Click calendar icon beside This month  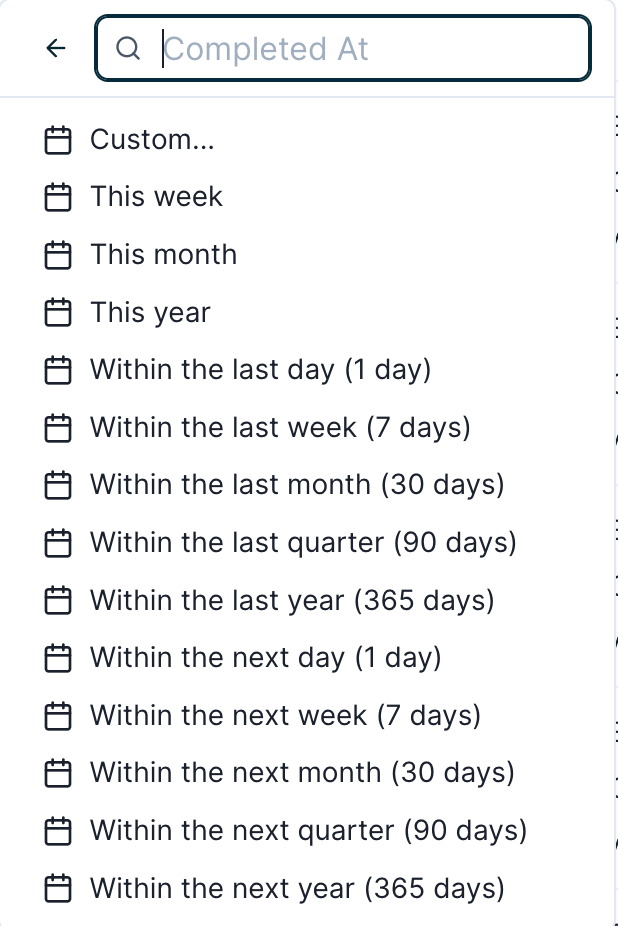pyautogui.click(x=59, y=255)
